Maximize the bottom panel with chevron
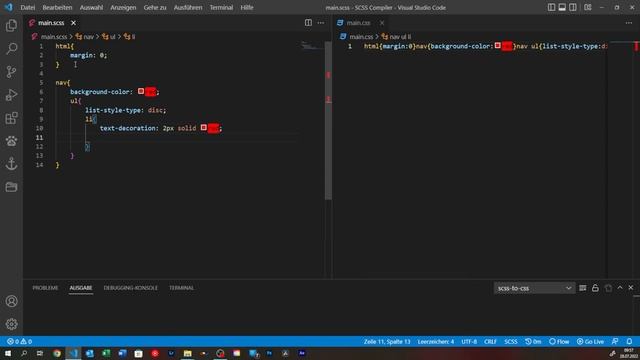Screen dimensions: 640x360 (620, 288)
